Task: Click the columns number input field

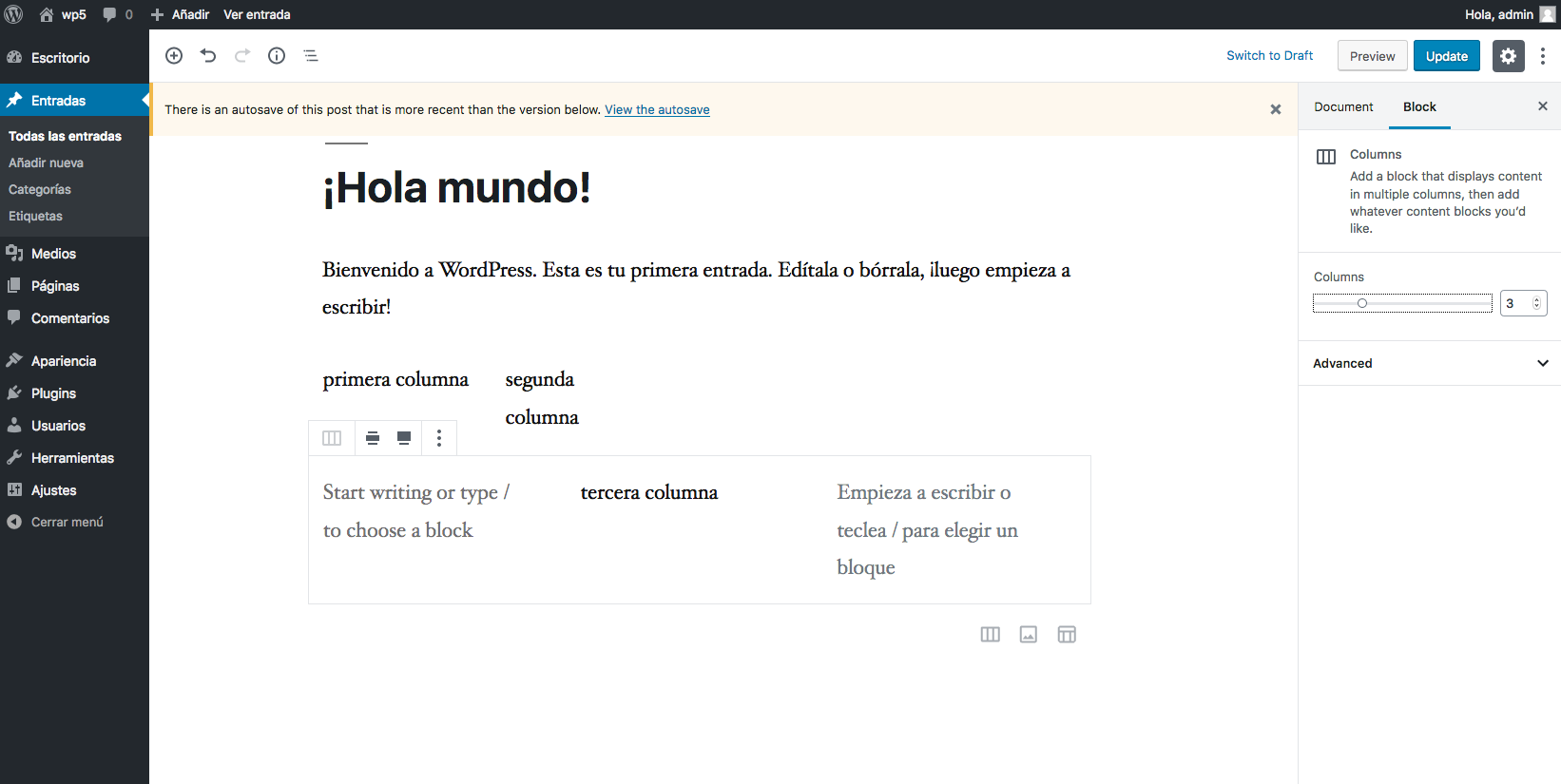Action: coord(1515,303)
